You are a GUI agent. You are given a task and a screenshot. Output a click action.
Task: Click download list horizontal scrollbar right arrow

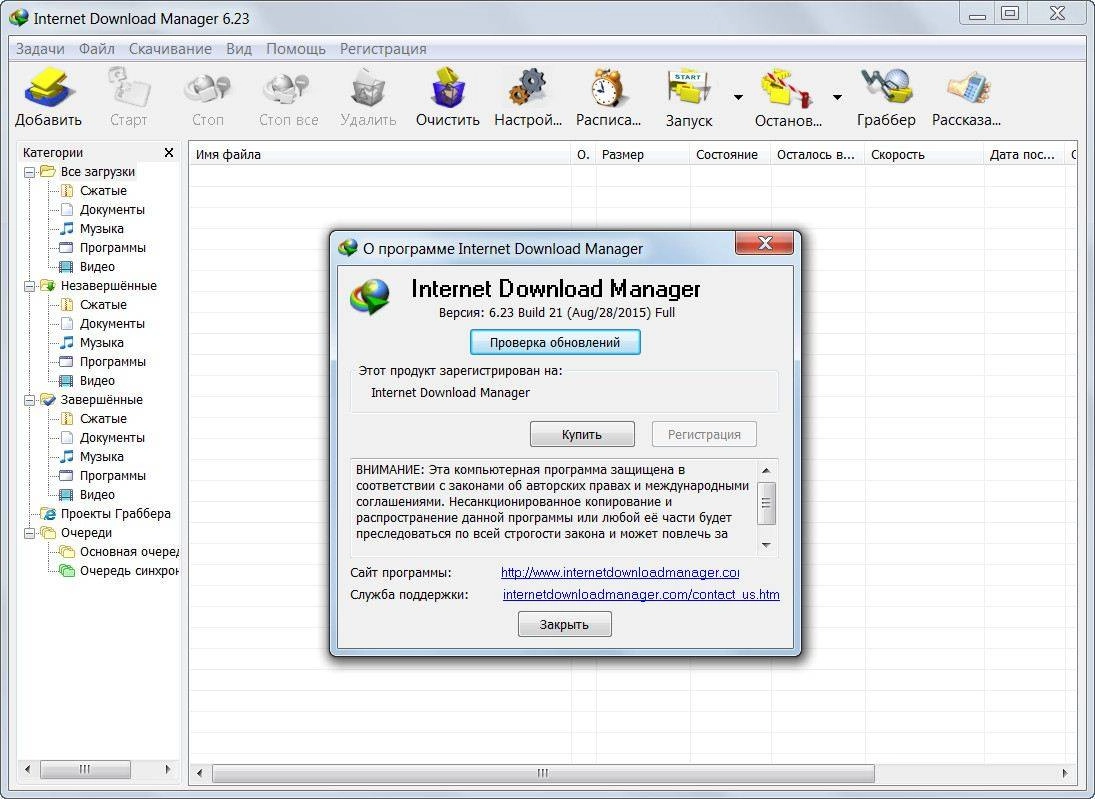tap(1064, 773)
